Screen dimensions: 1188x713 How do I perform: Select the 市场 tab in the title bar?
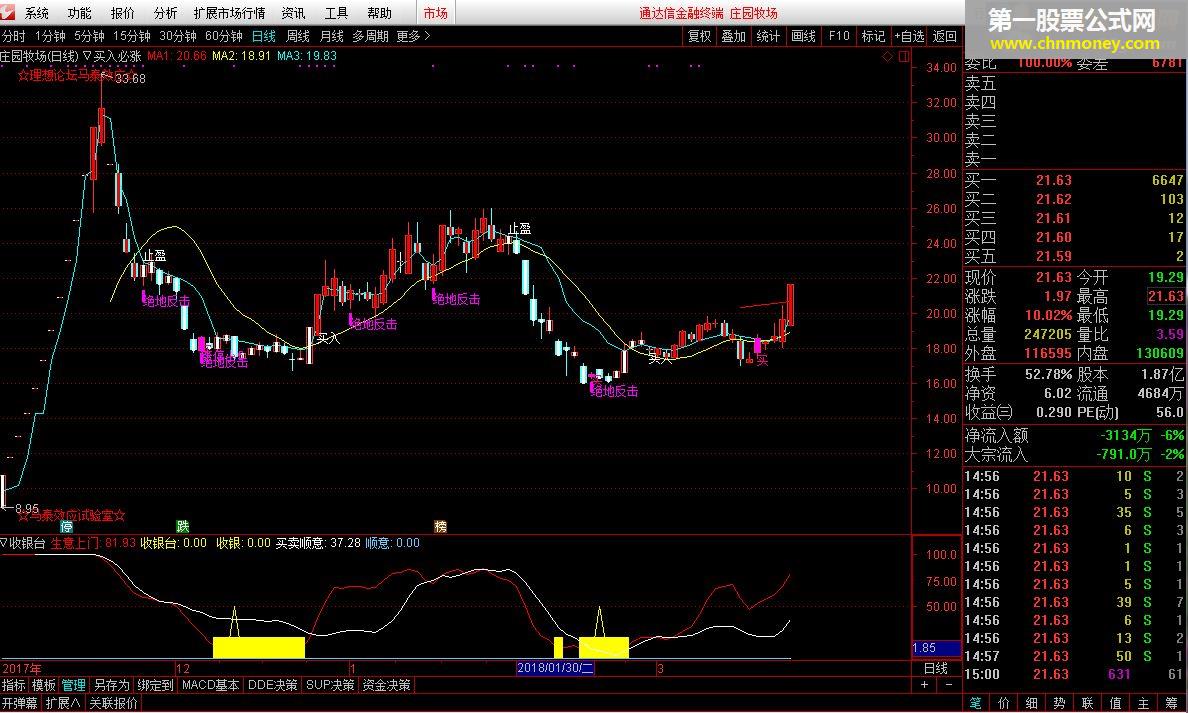tap(436, 14)
